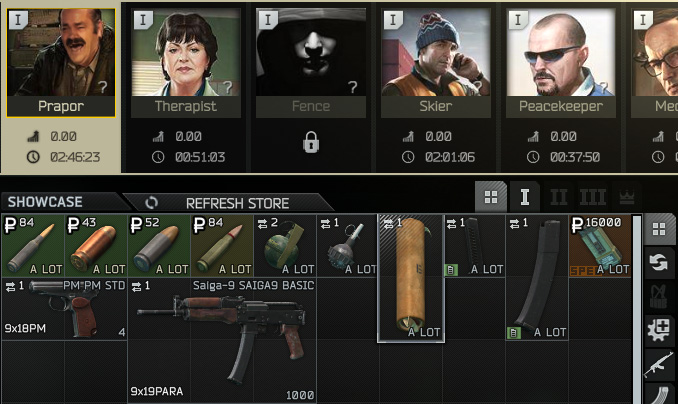Select the 16000 rouble special item
Viewport: 678px width, 404px height.
point(600,246)
